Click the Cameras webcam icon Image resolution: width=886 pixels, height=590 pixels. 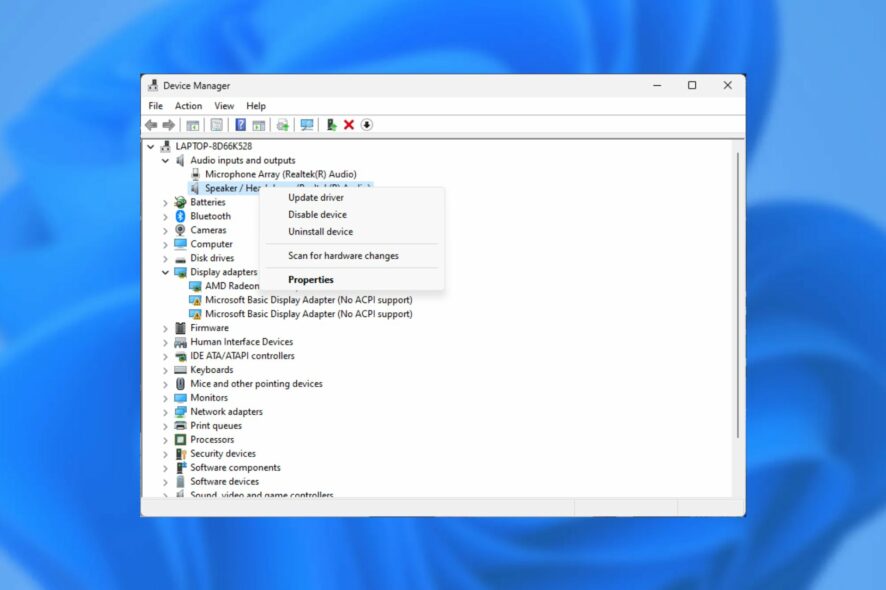pos(180,230)
